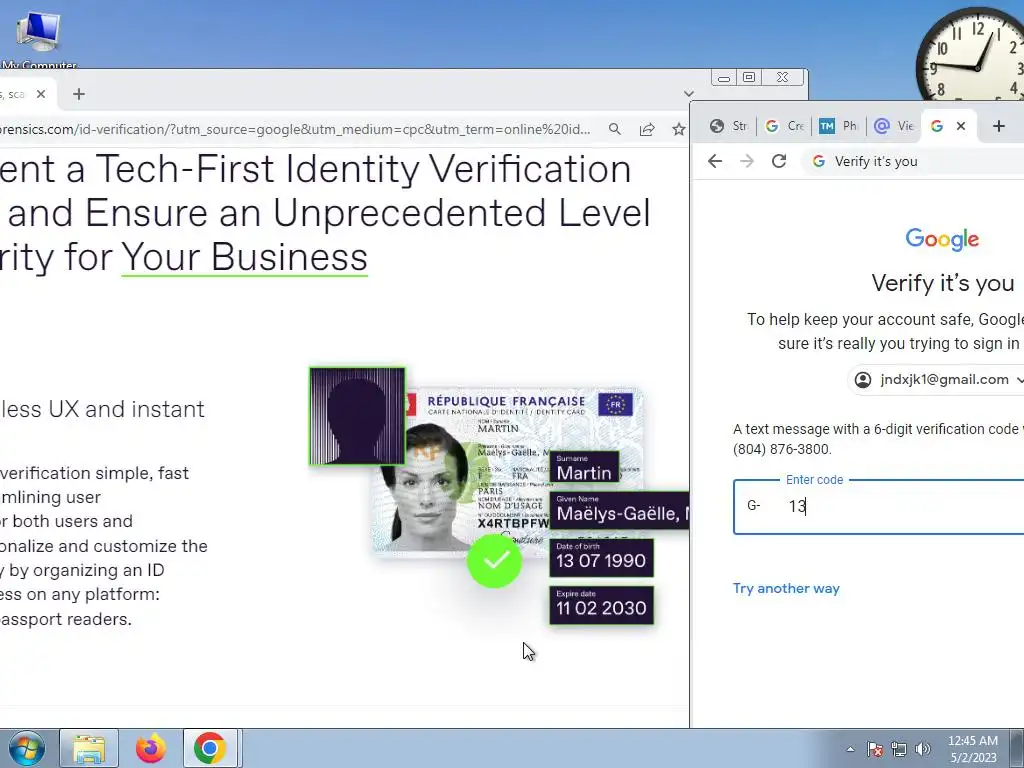
Task: Close the active Google tab in right browser
Action: pos(961,125)
